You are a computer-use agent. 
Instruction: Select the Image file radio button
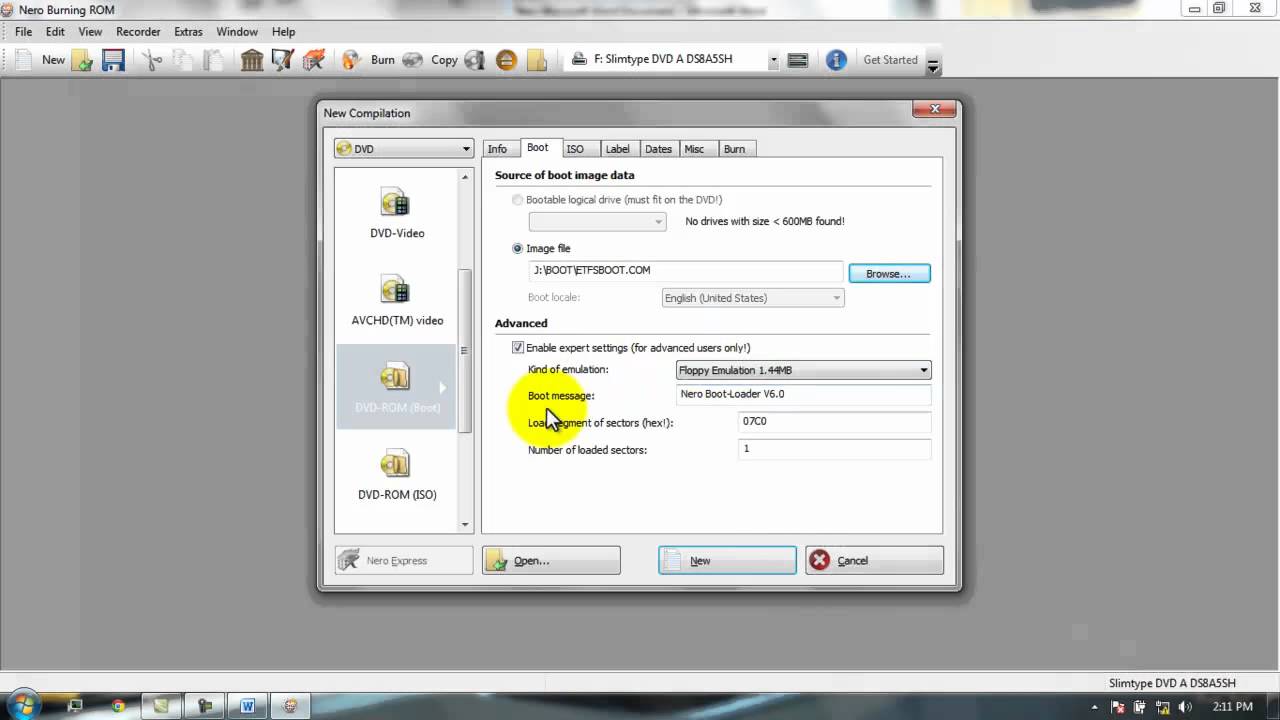click(517, 248)
